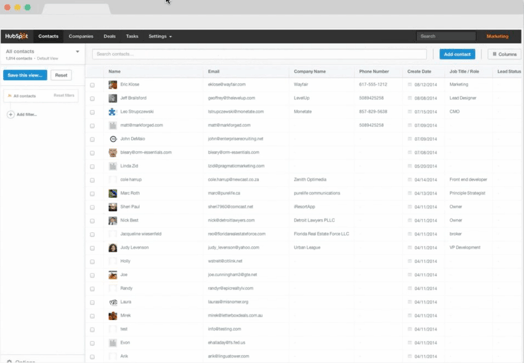Tick the checkbox for cole harrup
Image resolution: width=524 pixels, height=363 pixels.
[x=92, y=180]
